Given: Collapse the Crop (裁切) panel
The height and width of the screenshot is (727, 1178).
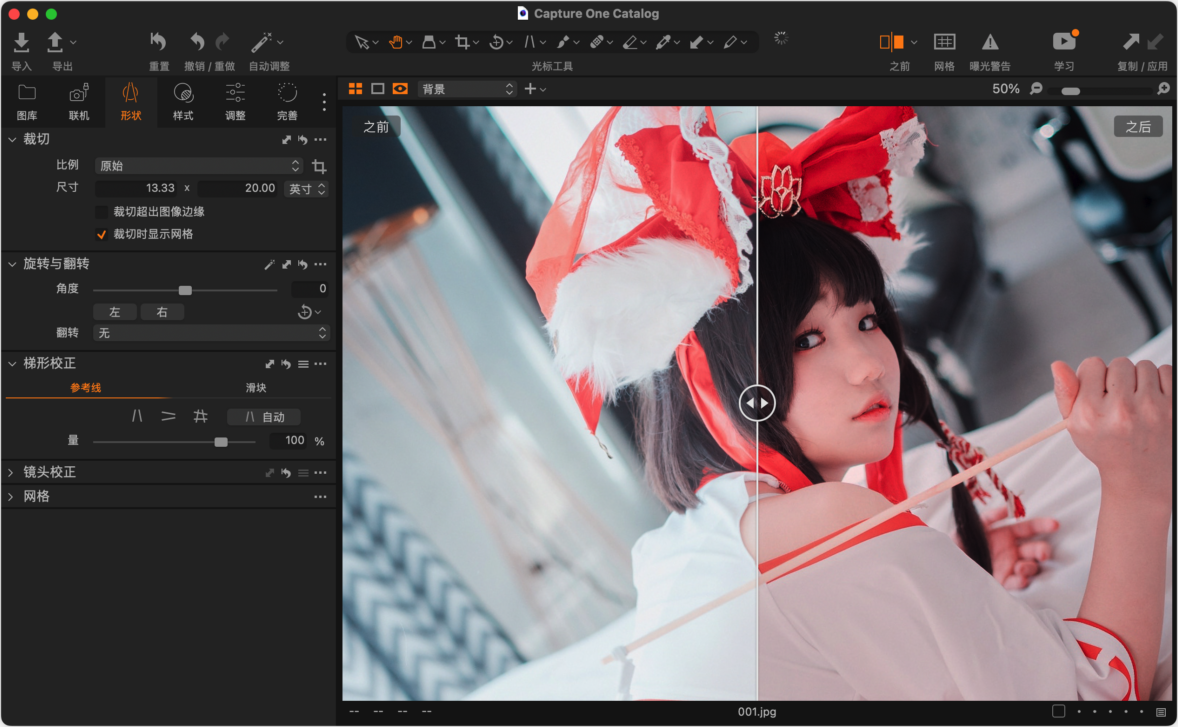Looking at the screenshot, I should [x=12, y=140].
